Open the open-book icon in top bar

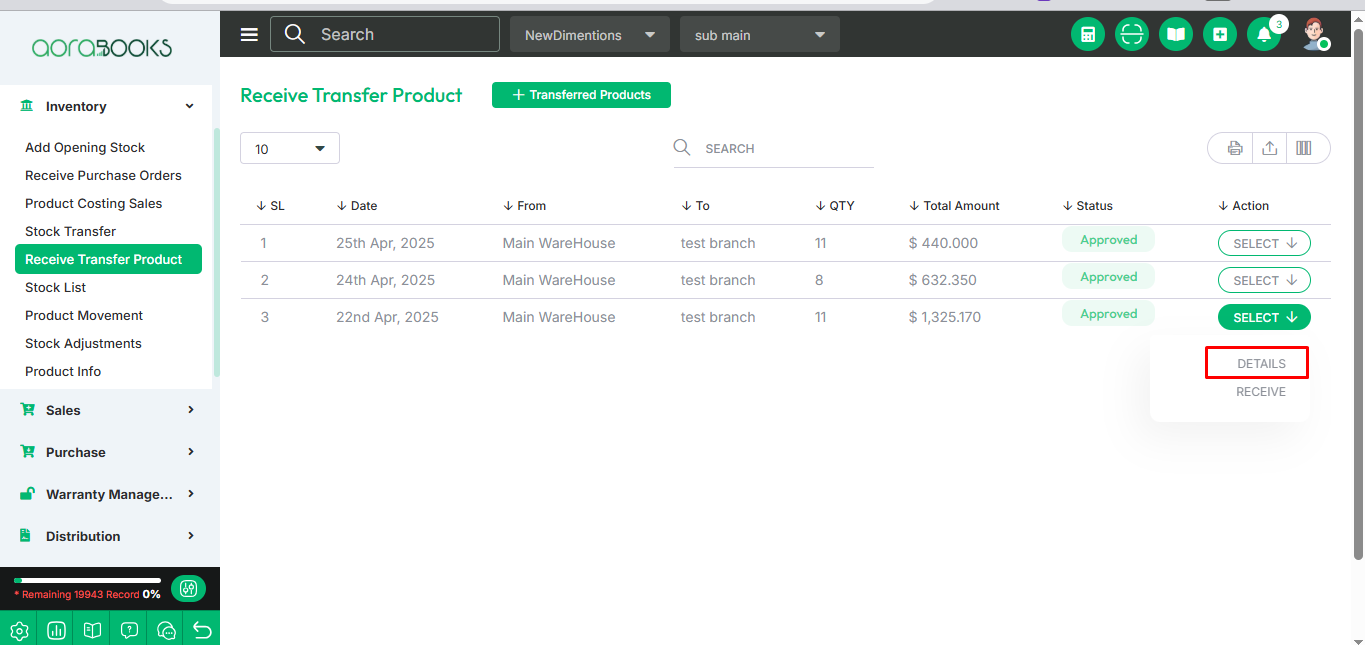(x=1176, y=35)
